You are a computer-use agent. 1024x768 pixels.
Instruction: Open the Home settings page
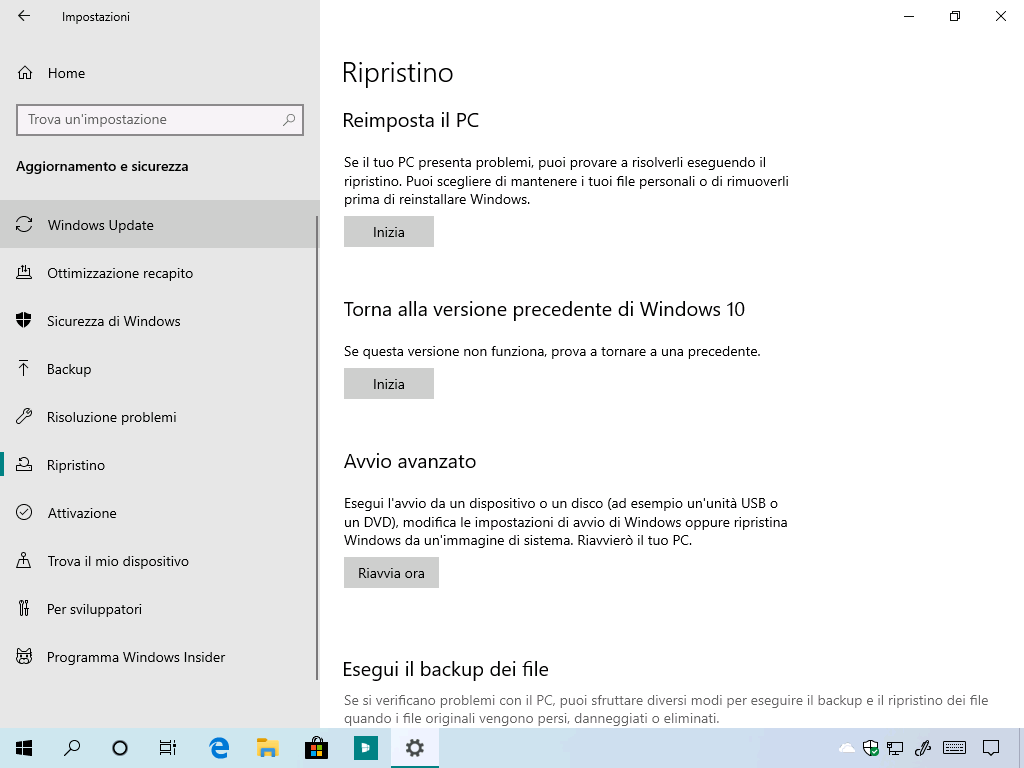[160, 73]
